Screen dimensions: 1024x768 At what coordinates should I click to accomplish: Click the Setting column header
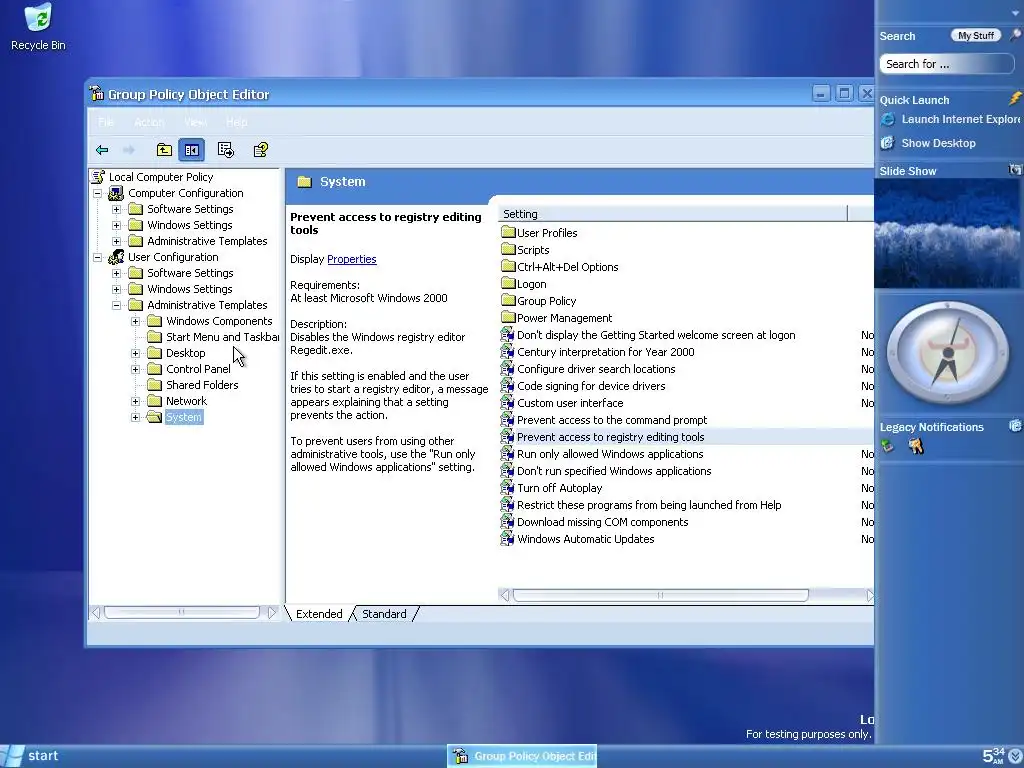click(672, 214)
